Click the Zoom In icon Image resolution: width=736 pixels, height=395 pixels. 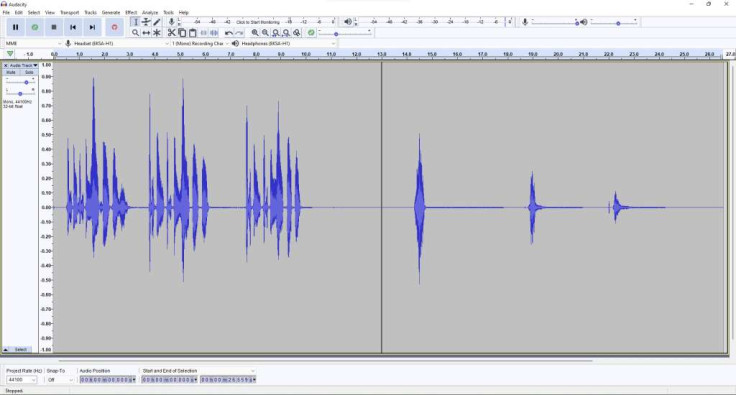click(255, 33)
